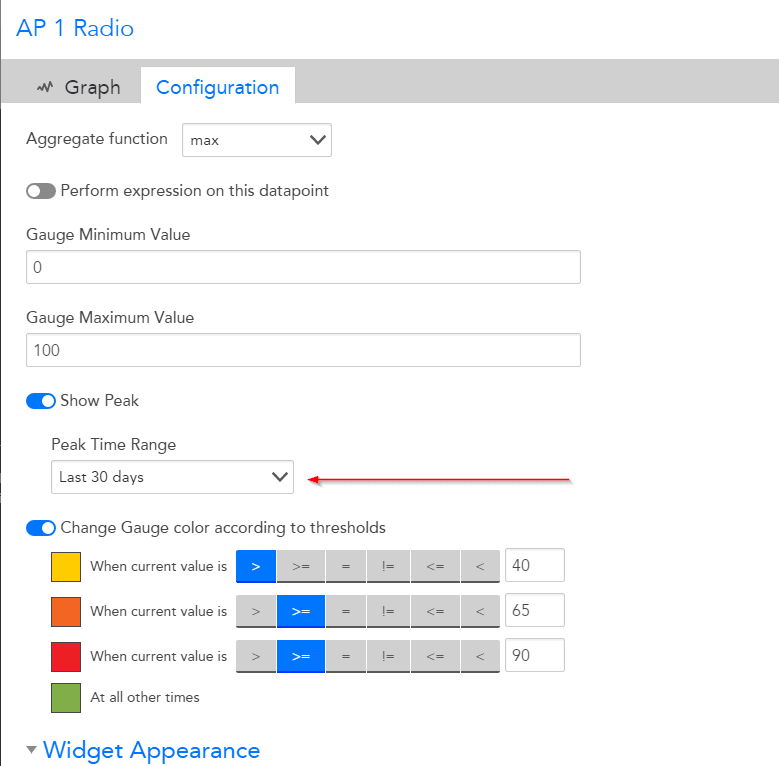Open the green default color swatch
This screenshot has height=766, width=779.
click(66, 698)
